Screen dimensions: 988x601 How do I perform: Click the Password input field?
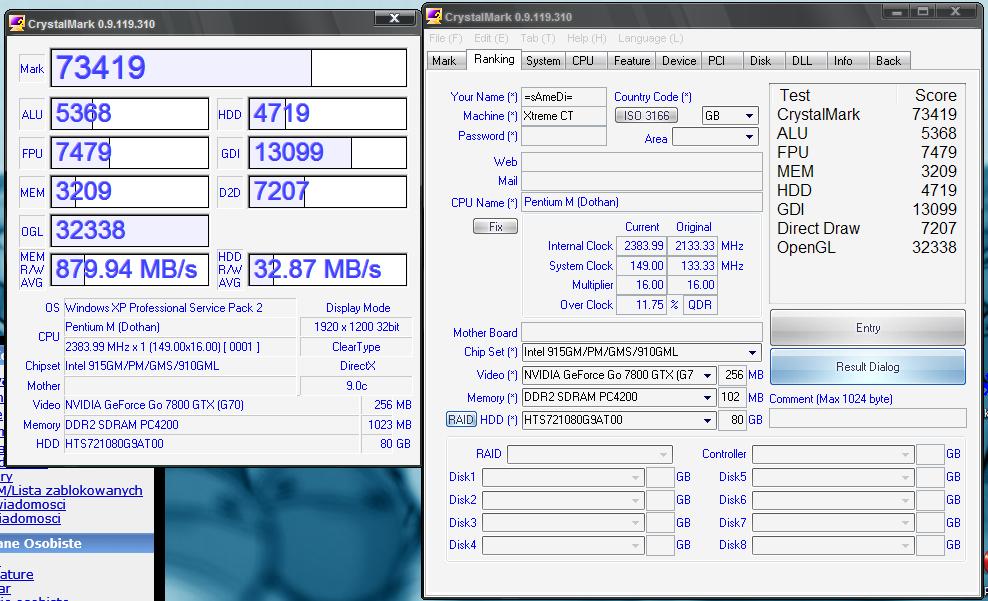click(564, 136)
